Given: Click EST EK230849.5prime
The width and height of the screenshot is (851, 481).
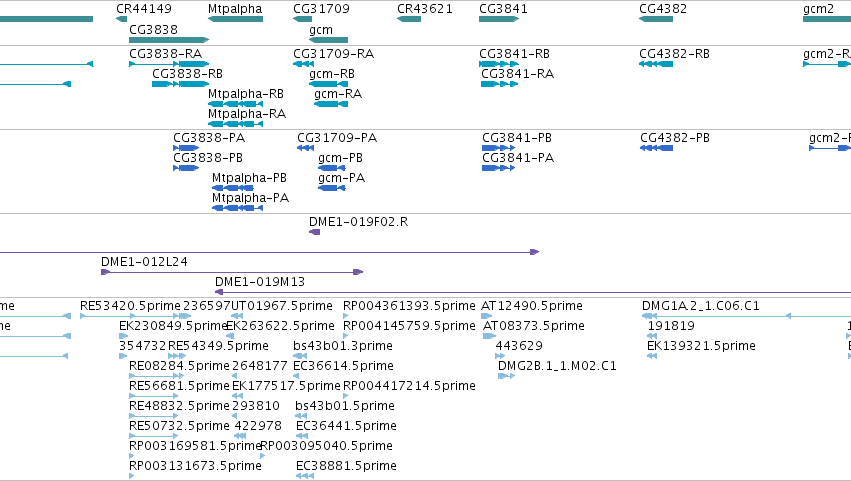Looking at the screenshot, I should click(x=173, y=326).
